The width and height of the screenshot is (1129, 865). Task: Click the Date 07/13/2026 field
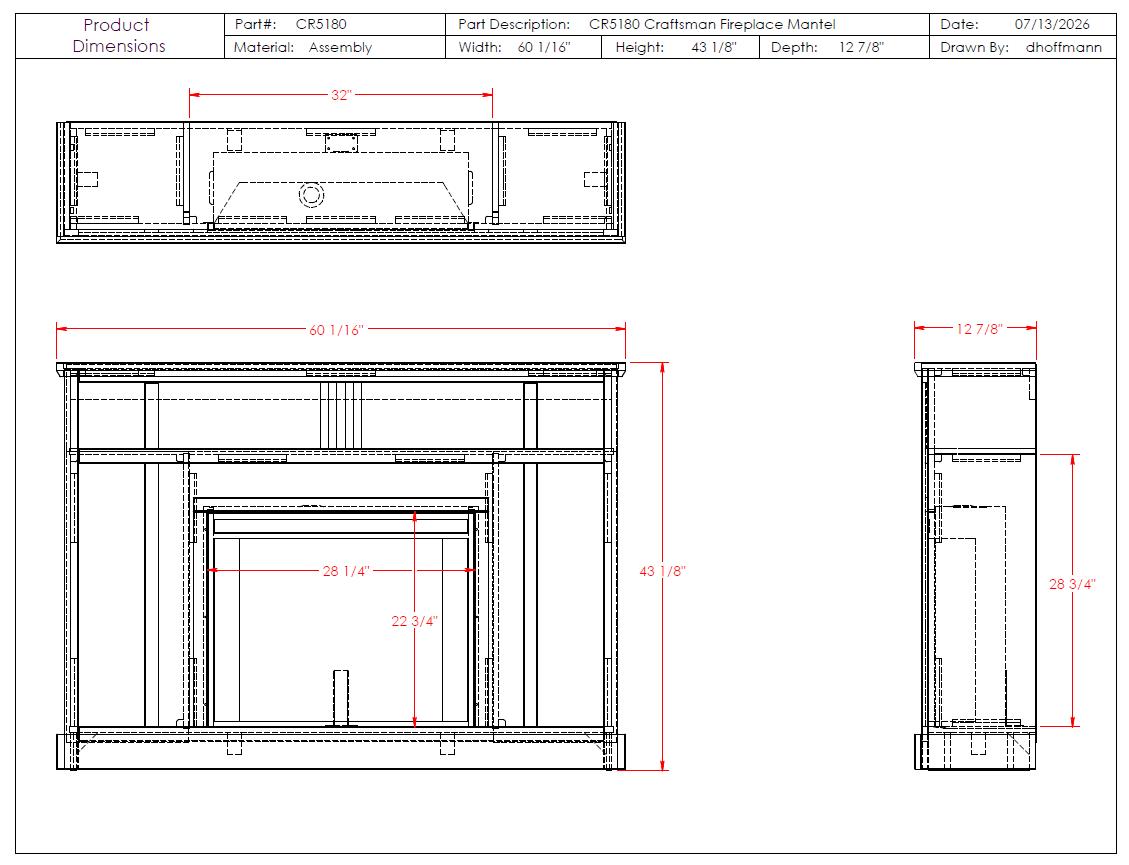[x=1022, y=24]
